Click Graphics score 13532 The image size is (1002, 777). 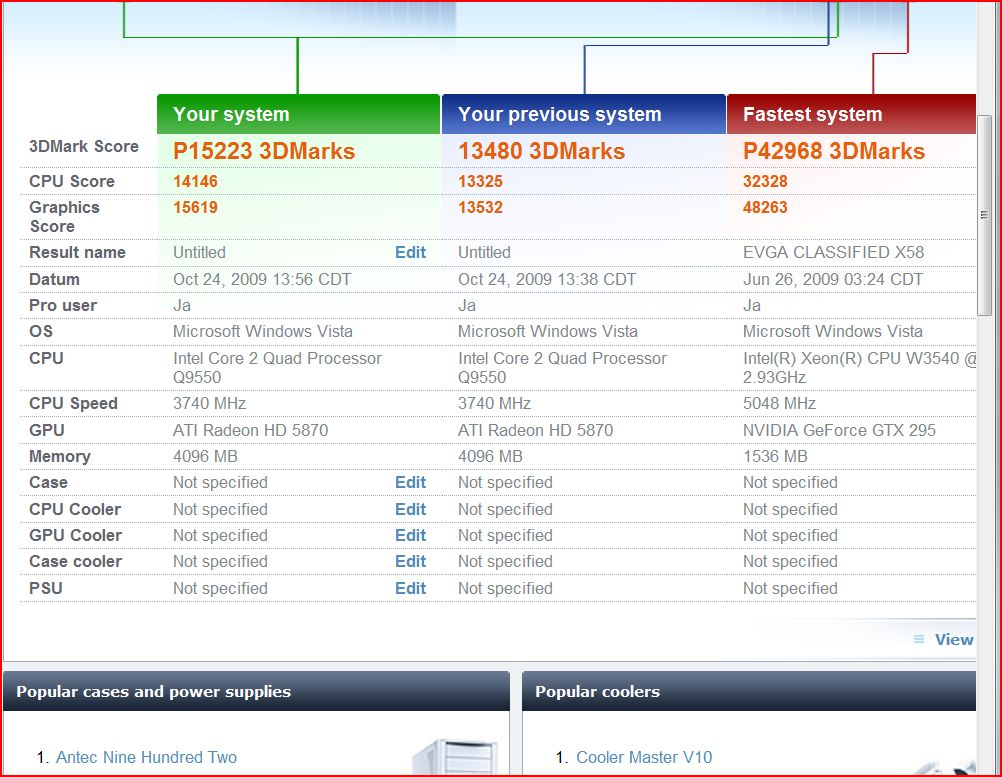coord(481,208)
